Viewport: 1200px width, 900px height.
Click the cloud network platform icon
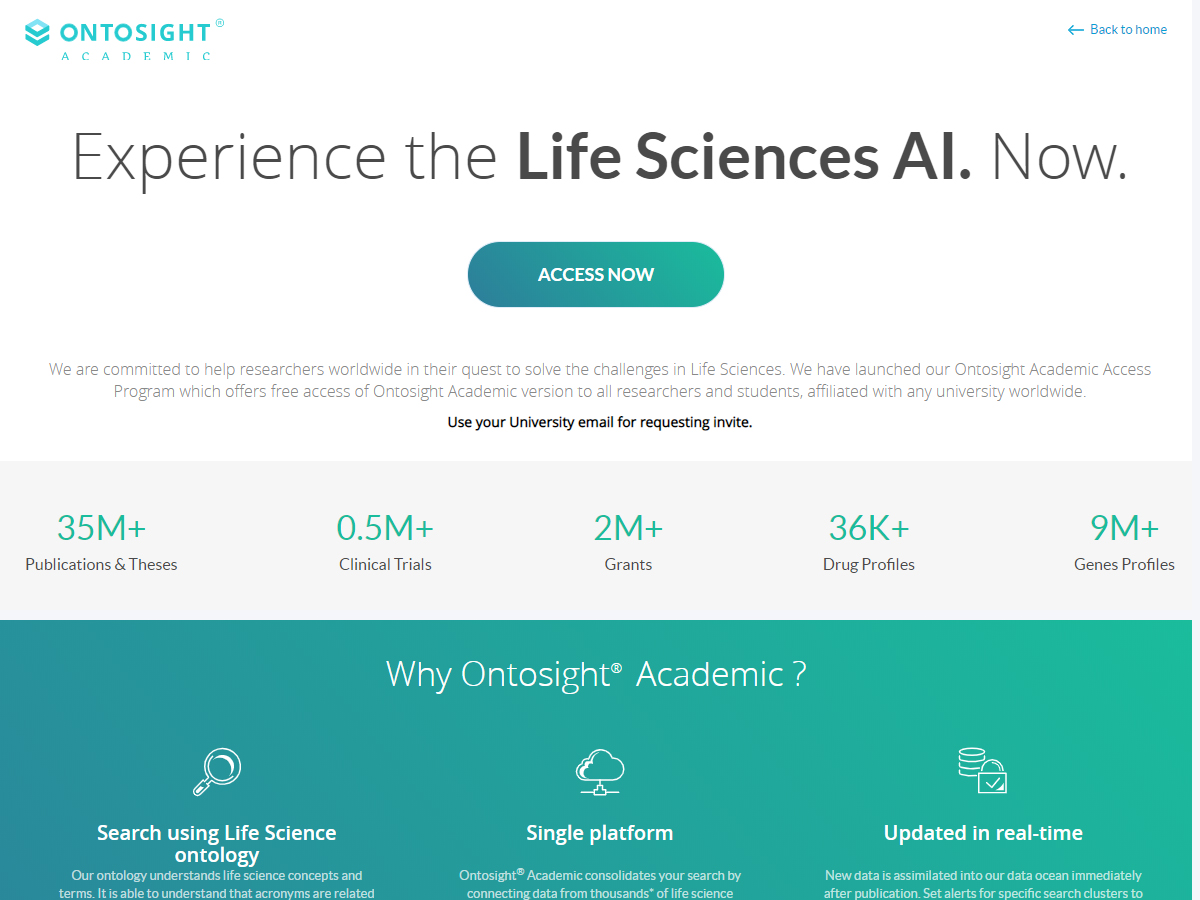[600, 771]
